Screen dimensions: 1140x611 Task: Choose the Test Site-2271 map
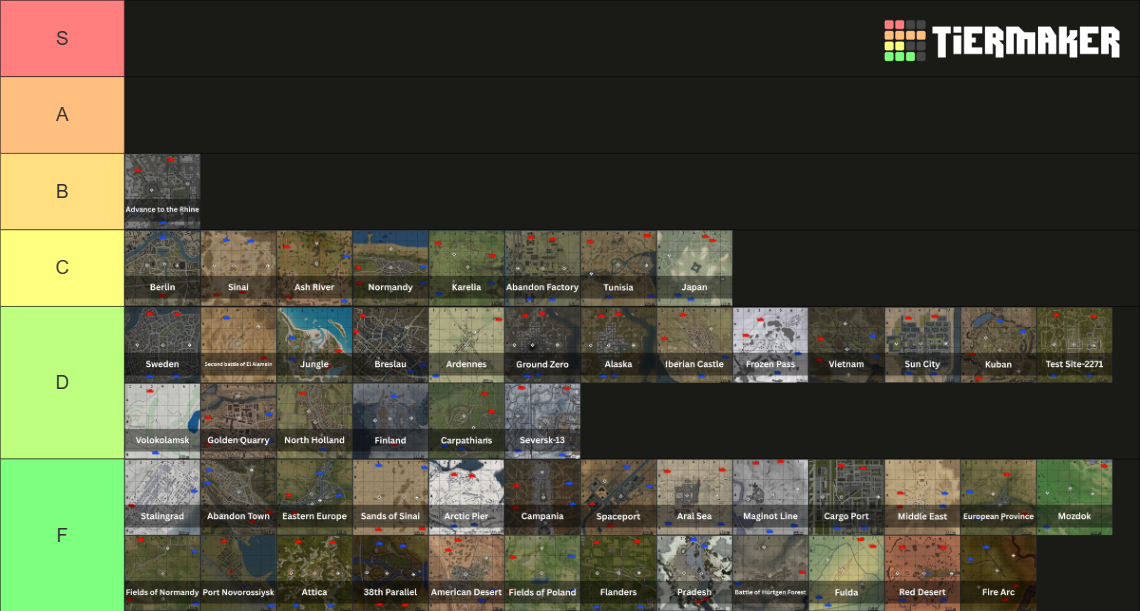pos(1074,345)
